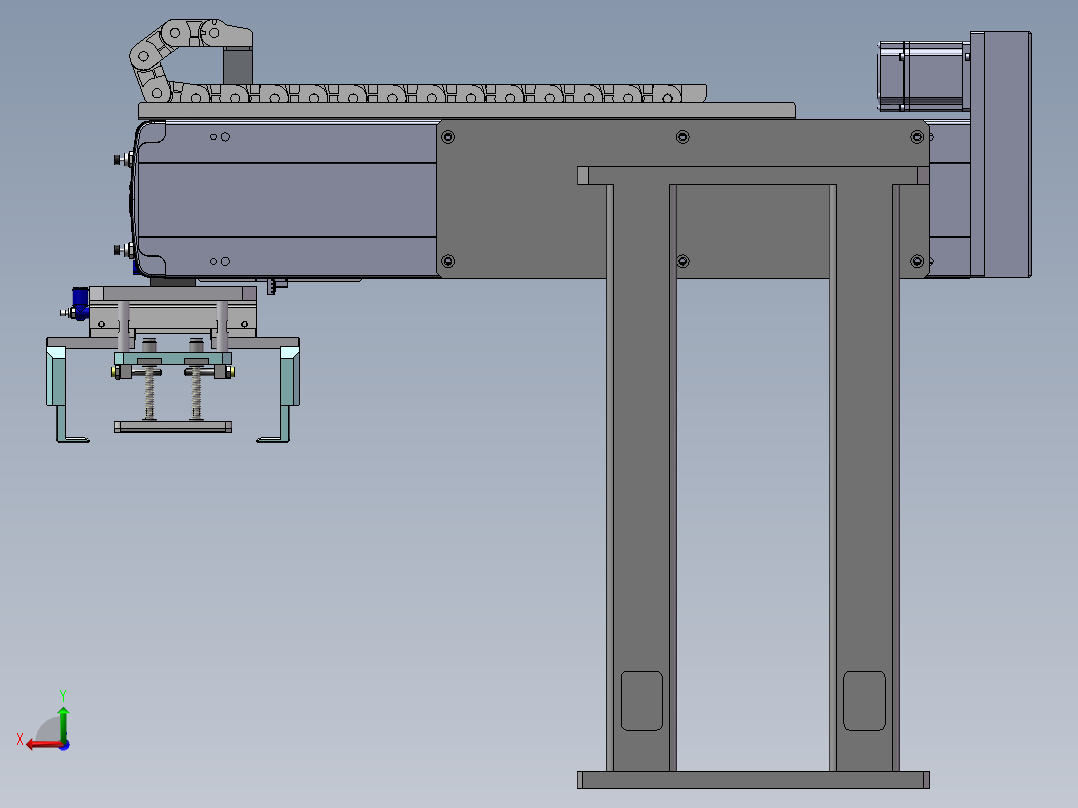Click the bottom-middle screw on the dark mounting plate

pyautogui.click(x=683, y=261)
